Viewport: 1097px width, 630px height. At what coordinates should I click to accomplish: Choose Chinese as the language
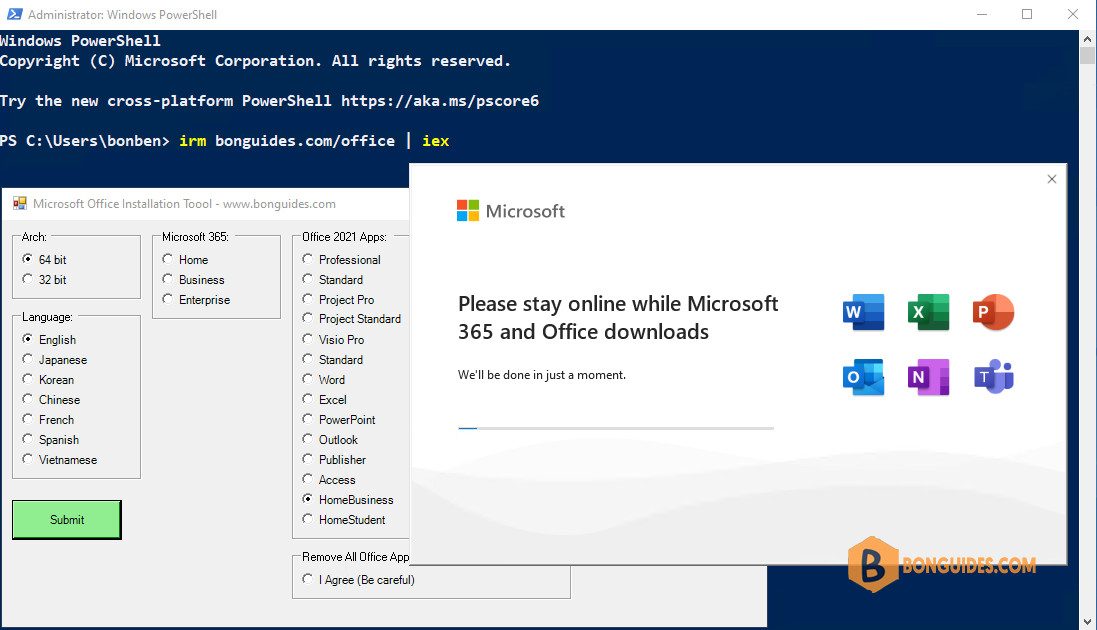tap(51, 400)
